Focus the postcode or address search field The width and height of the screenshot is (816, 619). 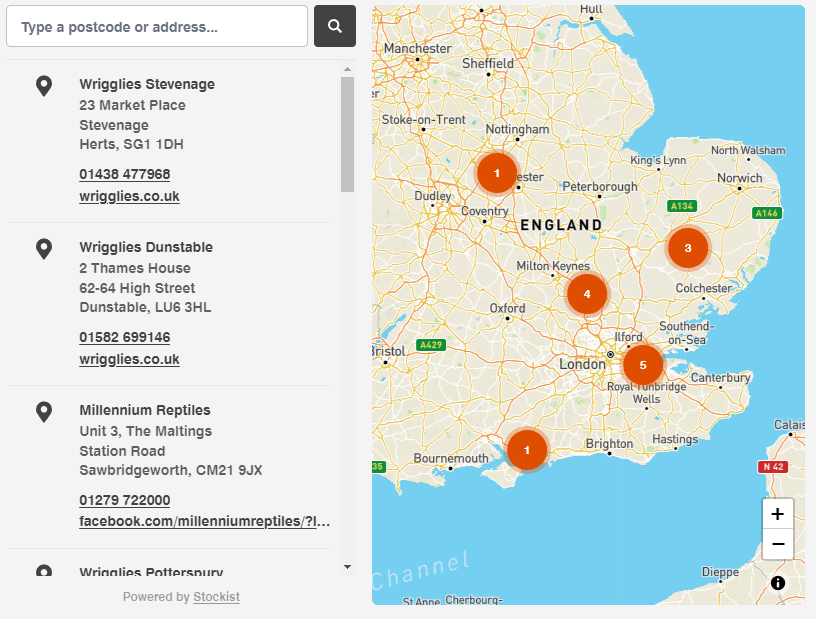pos(157,26)
